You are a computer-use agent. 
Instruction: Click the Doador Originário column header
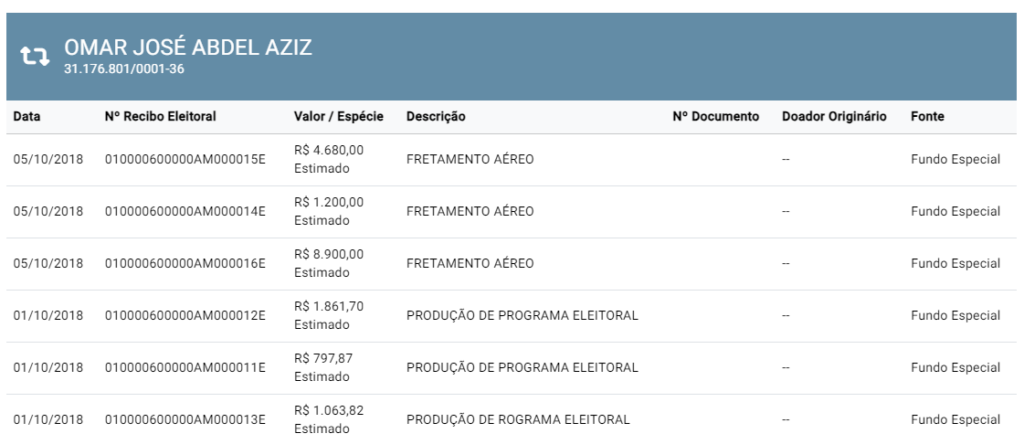pyautogui.click(x=834, y=117)
